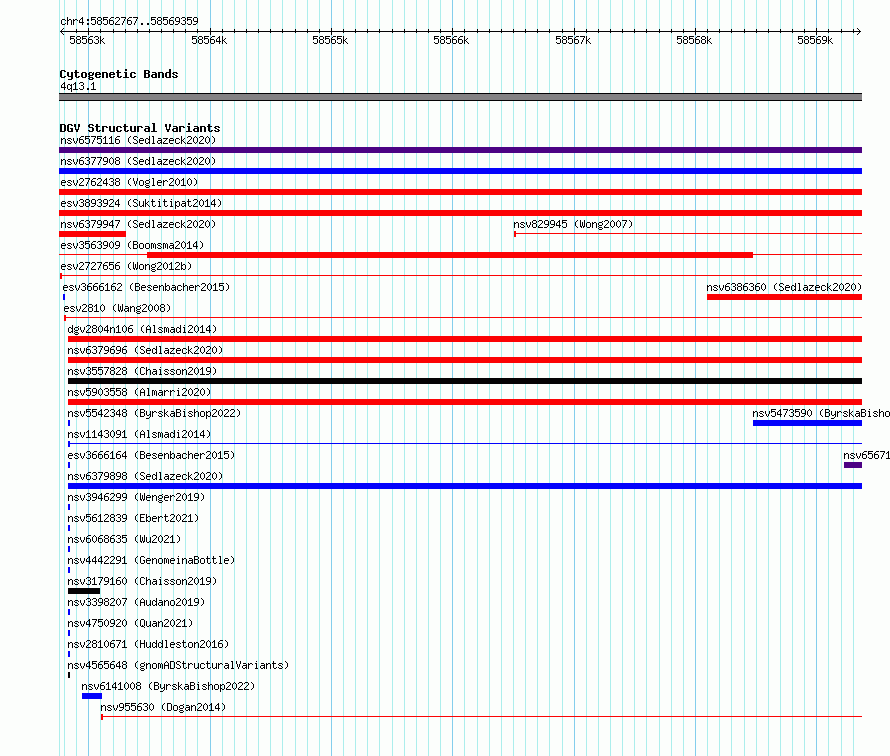The height and width of the screenshot is (756, 890).
Task: Open nsv3398207 (Audano2019) label
Action: pos(136,602)
